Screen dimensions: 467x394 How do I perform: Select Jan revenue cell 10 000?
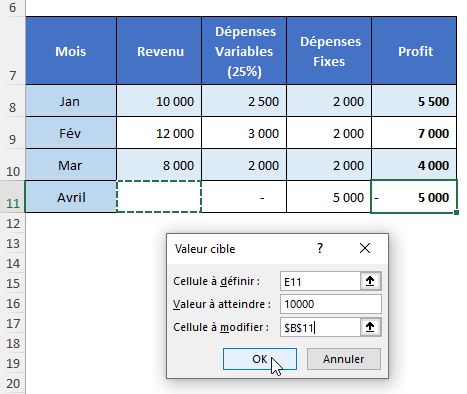(159, 101)
